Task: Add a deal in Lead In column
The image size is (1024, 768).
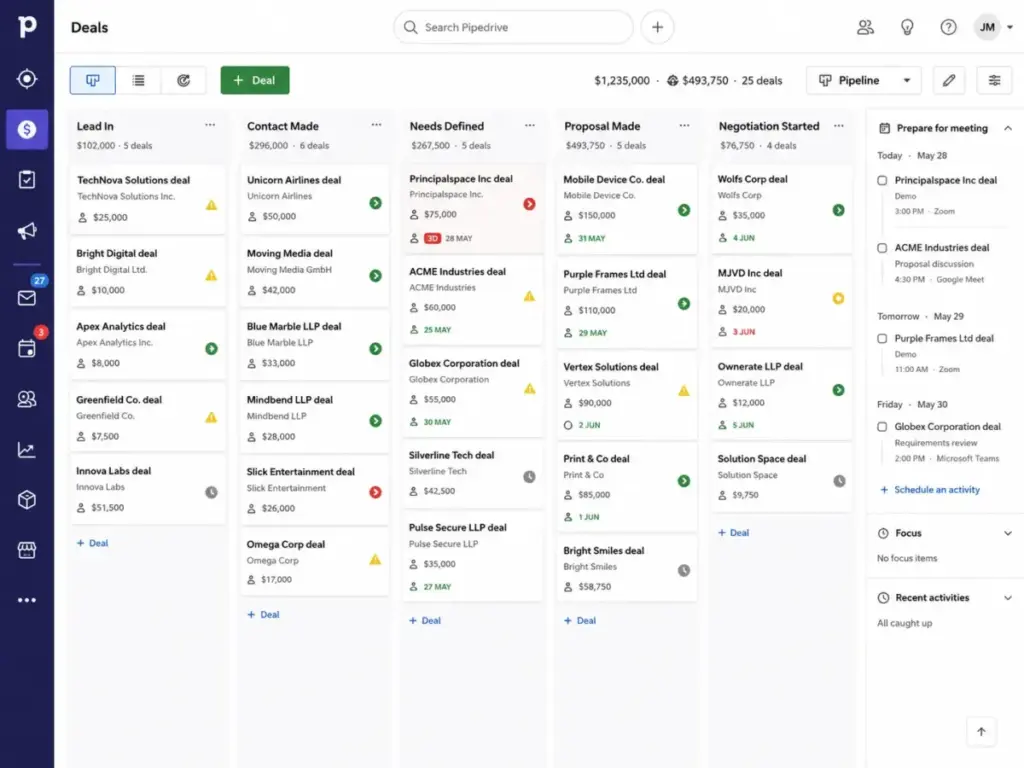Action: tap(93, 543)
